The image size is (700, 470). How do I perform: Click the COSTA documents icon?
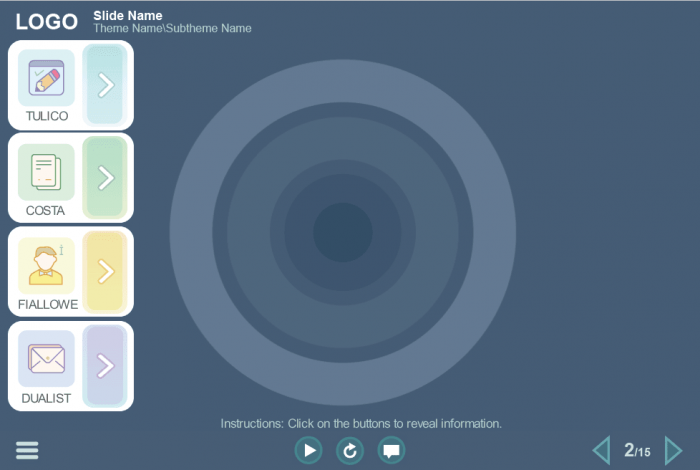click(46, 172)
